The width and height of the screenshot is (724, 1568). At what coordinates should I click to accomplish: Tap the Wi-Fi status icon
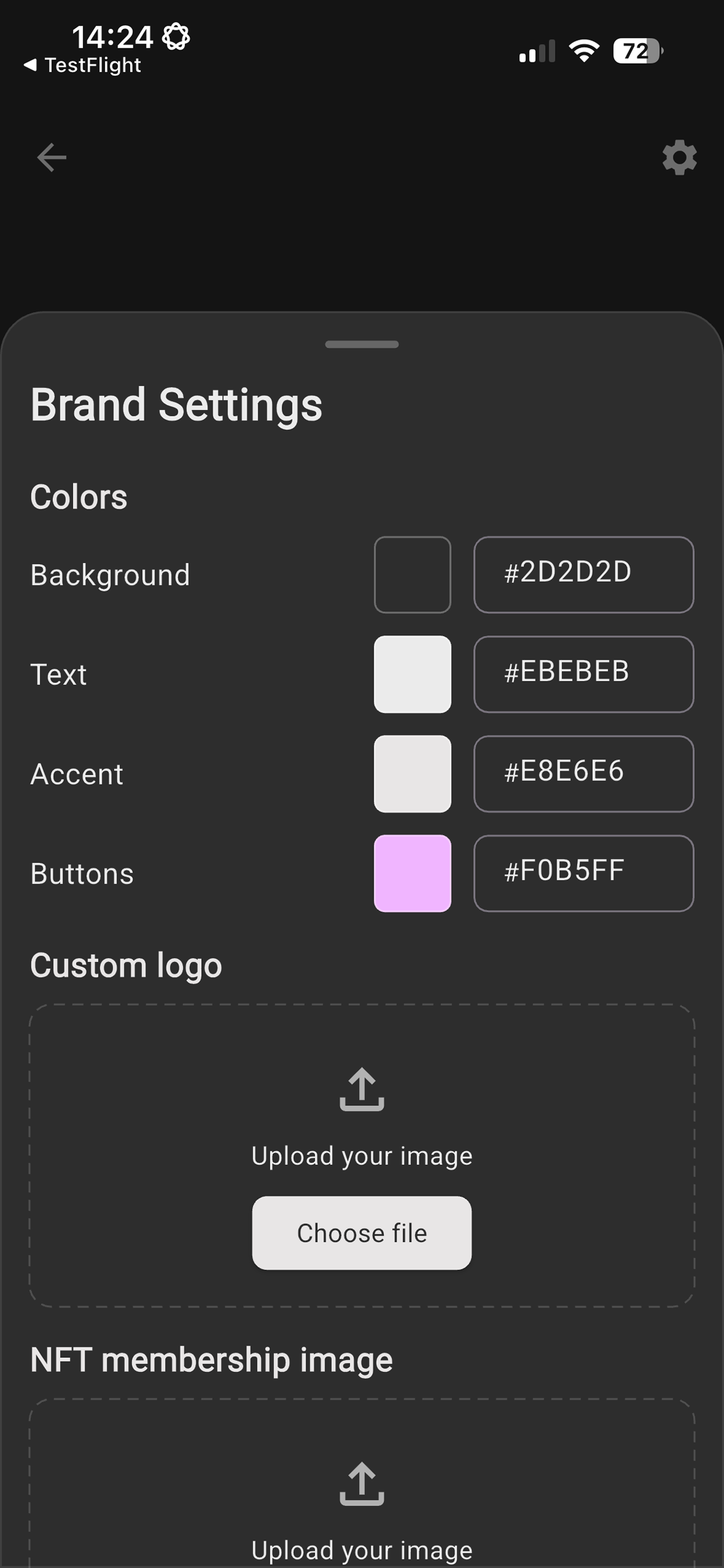(584, 51)
